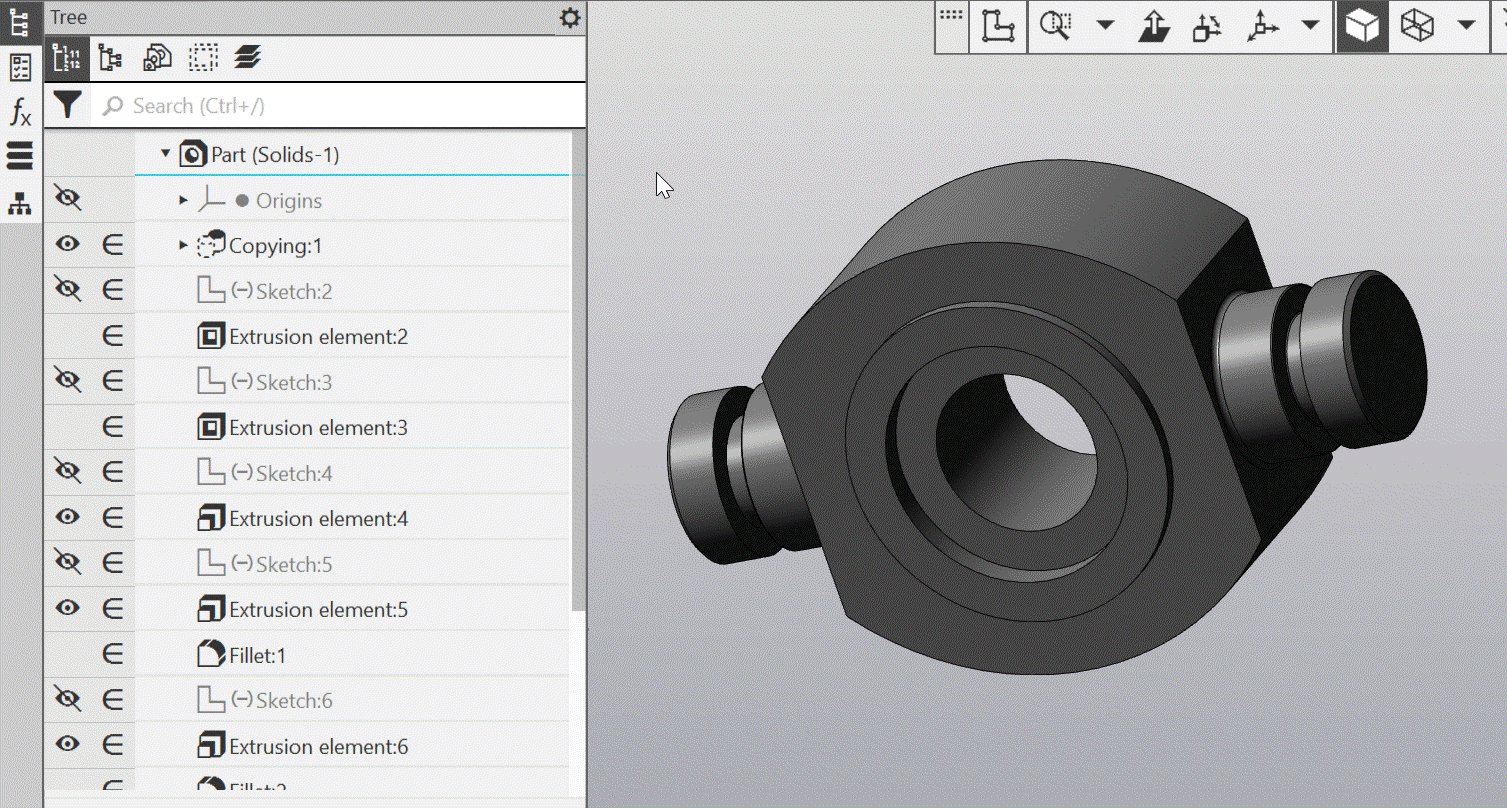Open the properties checklist tab in left sidebar

coord(20,68)
